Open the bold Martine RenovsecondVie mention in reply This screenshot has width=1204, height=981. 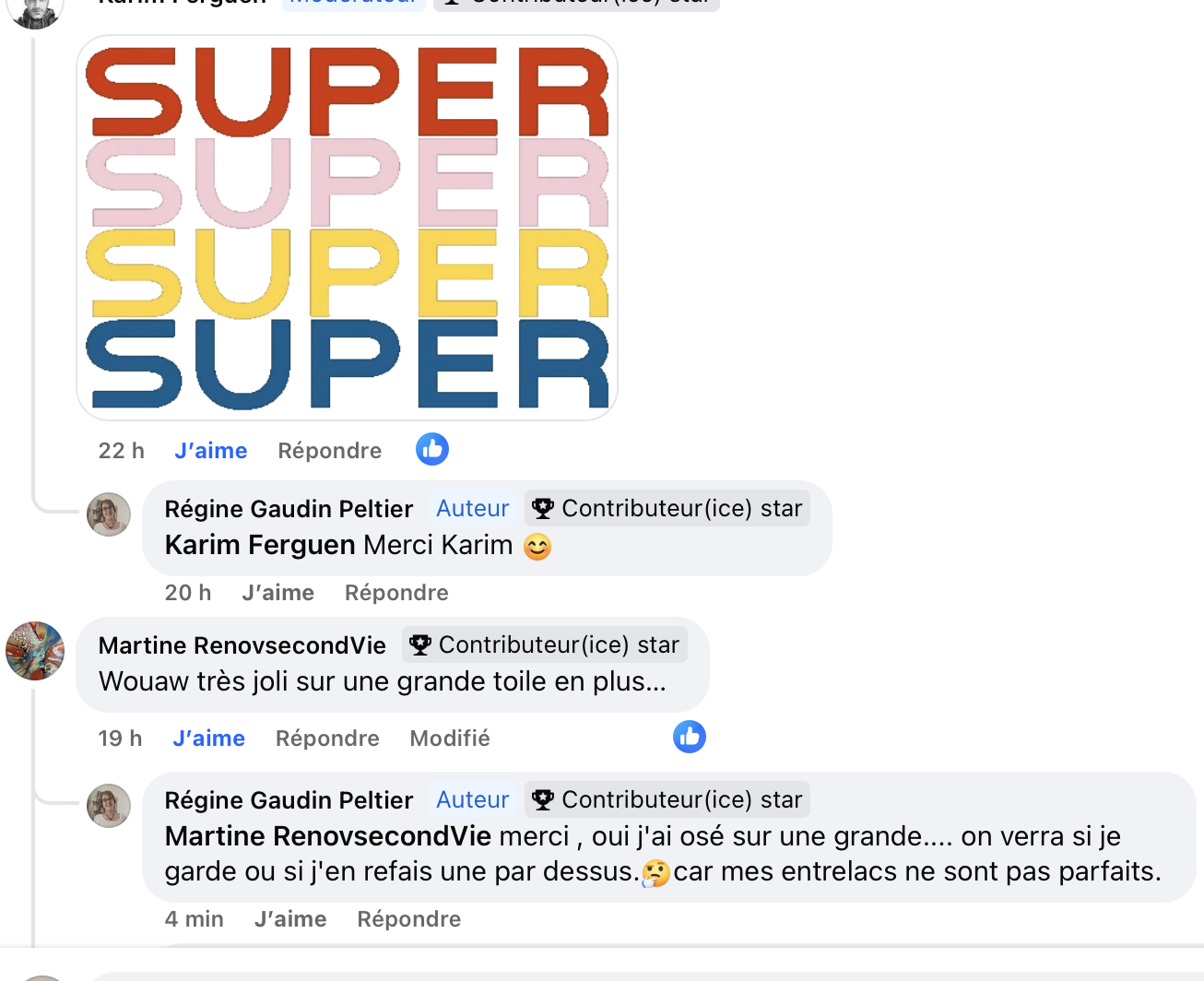click(x=328, y=836)
